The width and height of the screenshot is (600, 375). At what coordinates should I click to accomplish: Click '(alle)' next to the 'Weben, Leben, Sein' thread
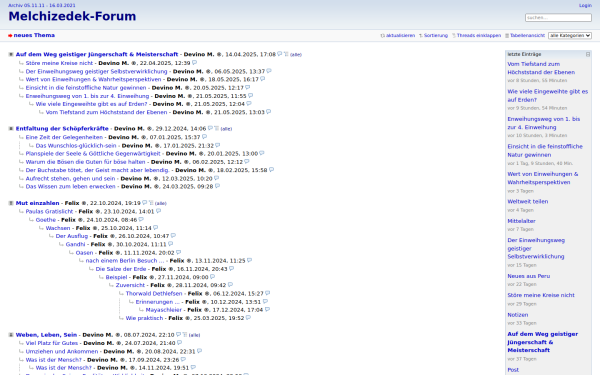(194, 335)
